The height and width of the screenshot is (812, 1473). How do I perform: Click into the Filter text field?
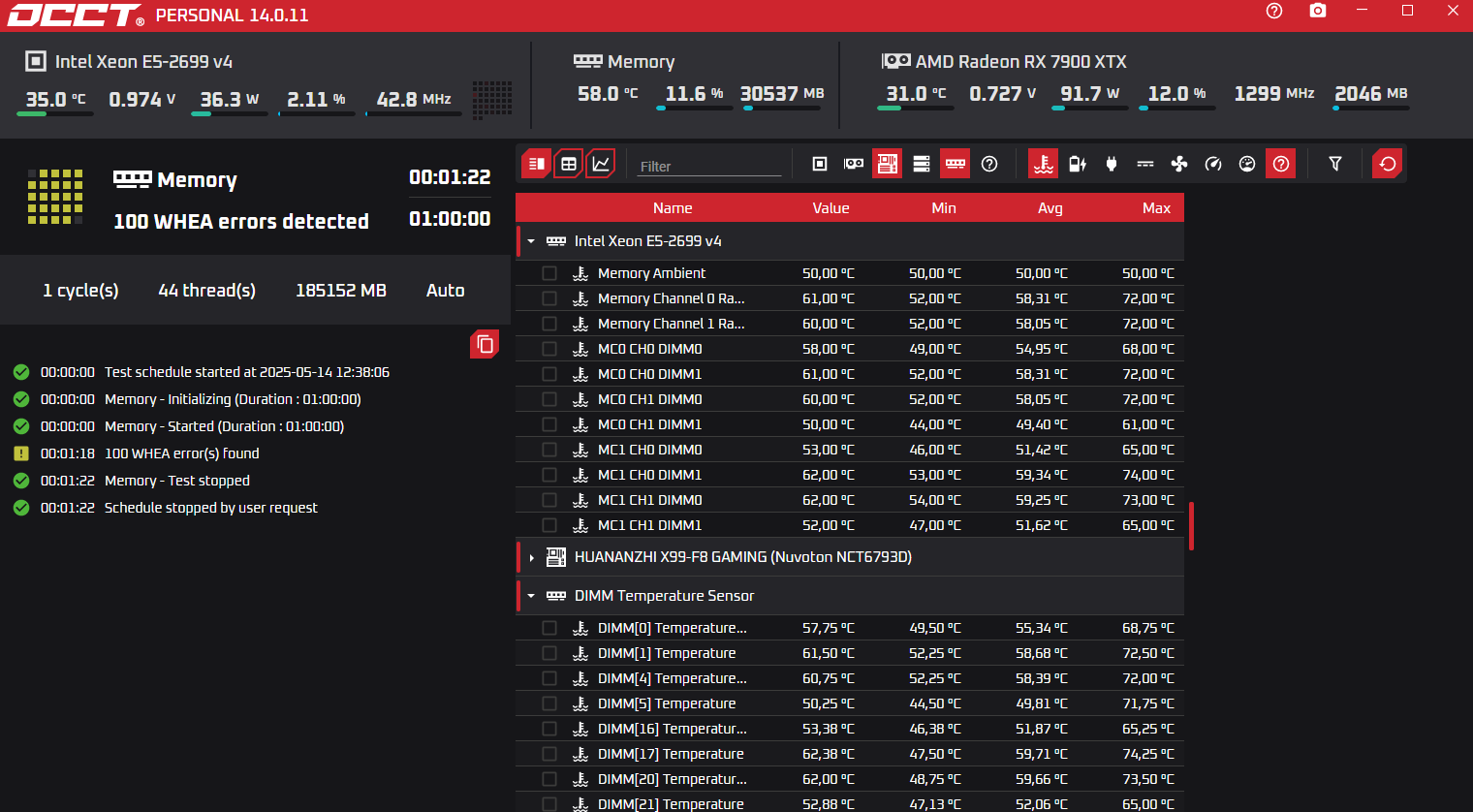pyautogui.click(x=709, y=166)
